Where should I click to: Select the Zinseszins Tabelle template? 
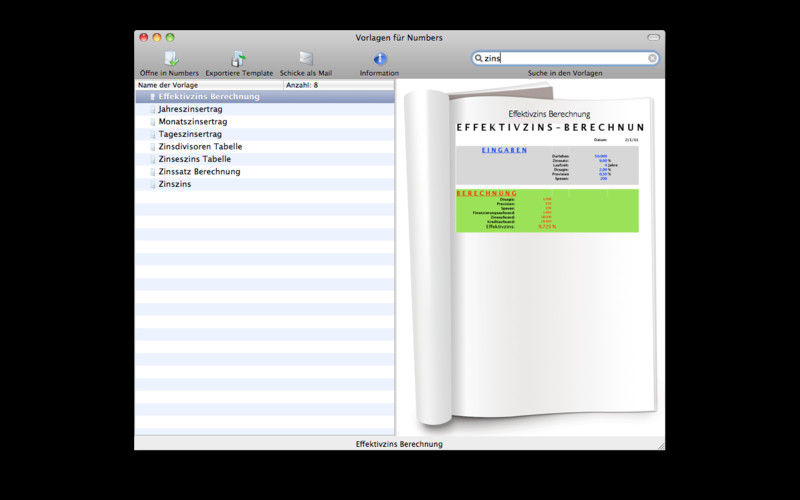(x=265, y=159)
